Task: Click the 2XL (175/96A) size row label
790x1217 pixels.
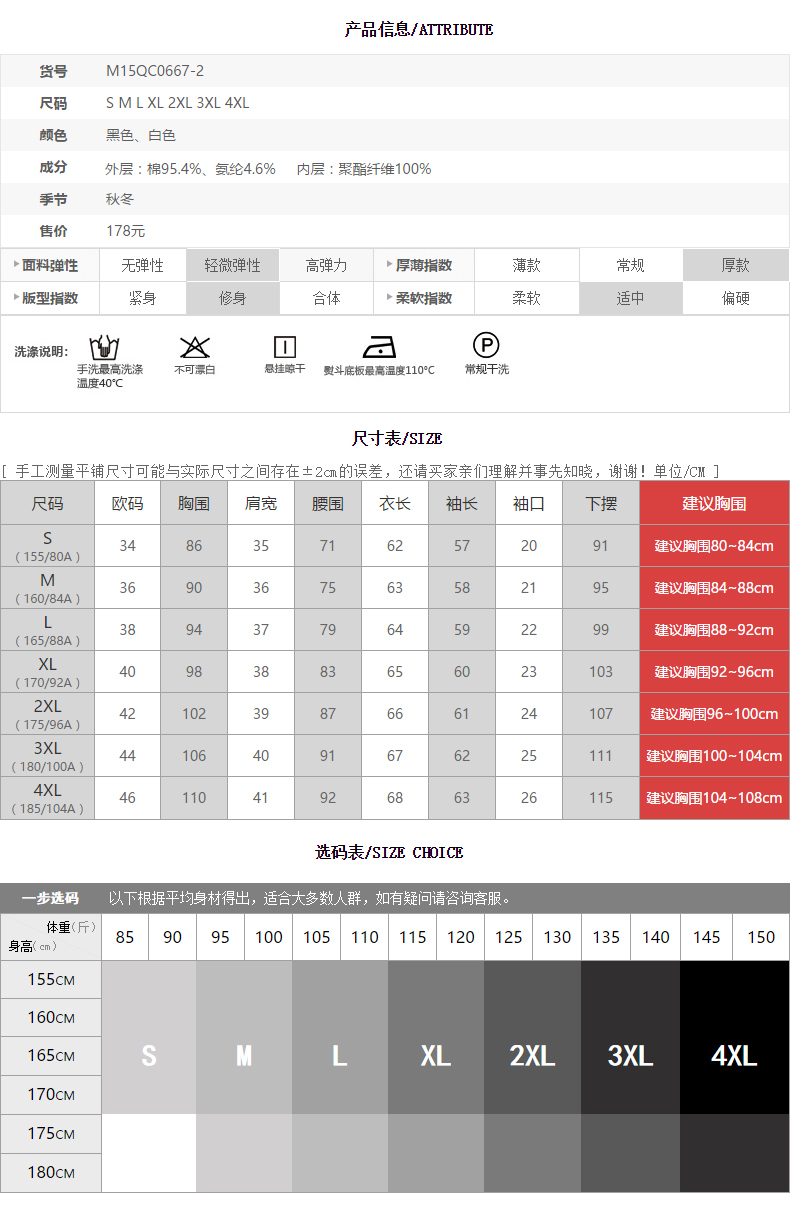Action: click(x=48, y=714)
